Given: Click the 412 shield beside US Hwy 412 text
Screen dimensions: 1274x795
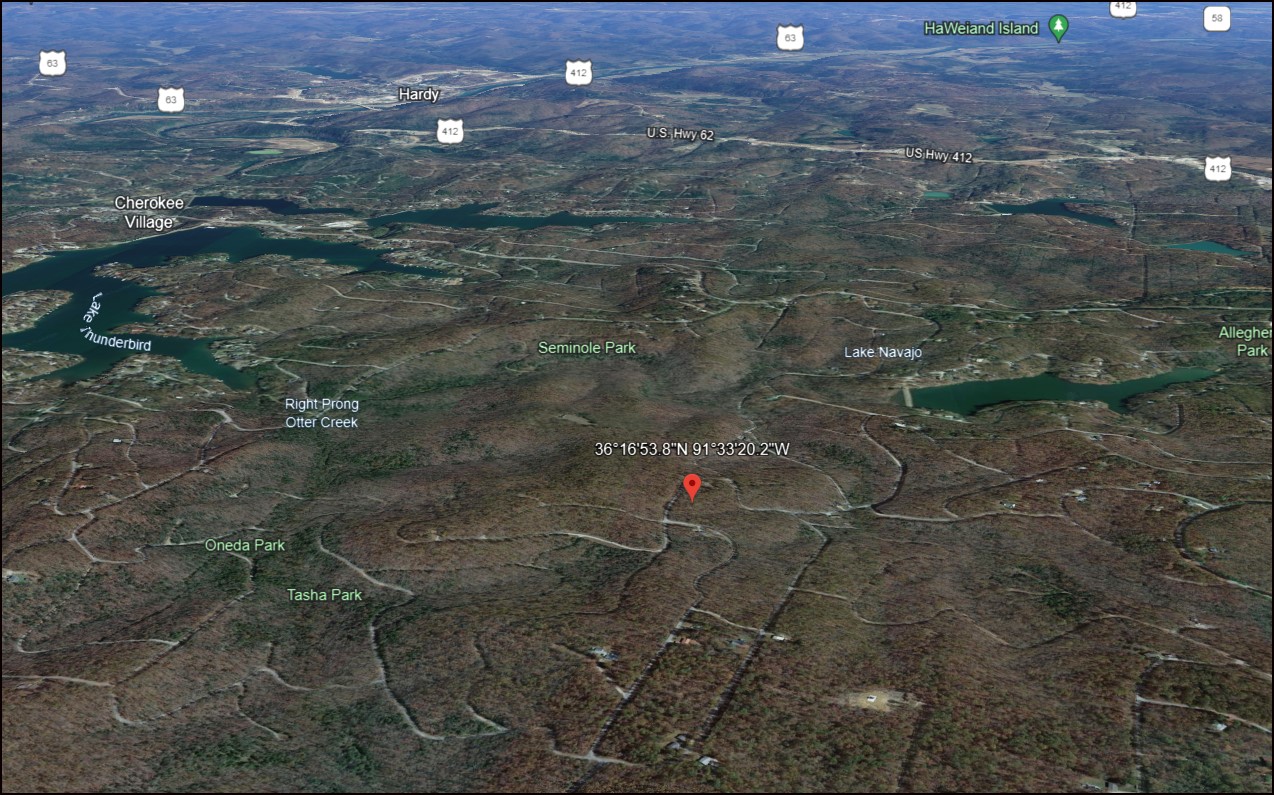Looking at the screenshot, I should point(1217,168).
